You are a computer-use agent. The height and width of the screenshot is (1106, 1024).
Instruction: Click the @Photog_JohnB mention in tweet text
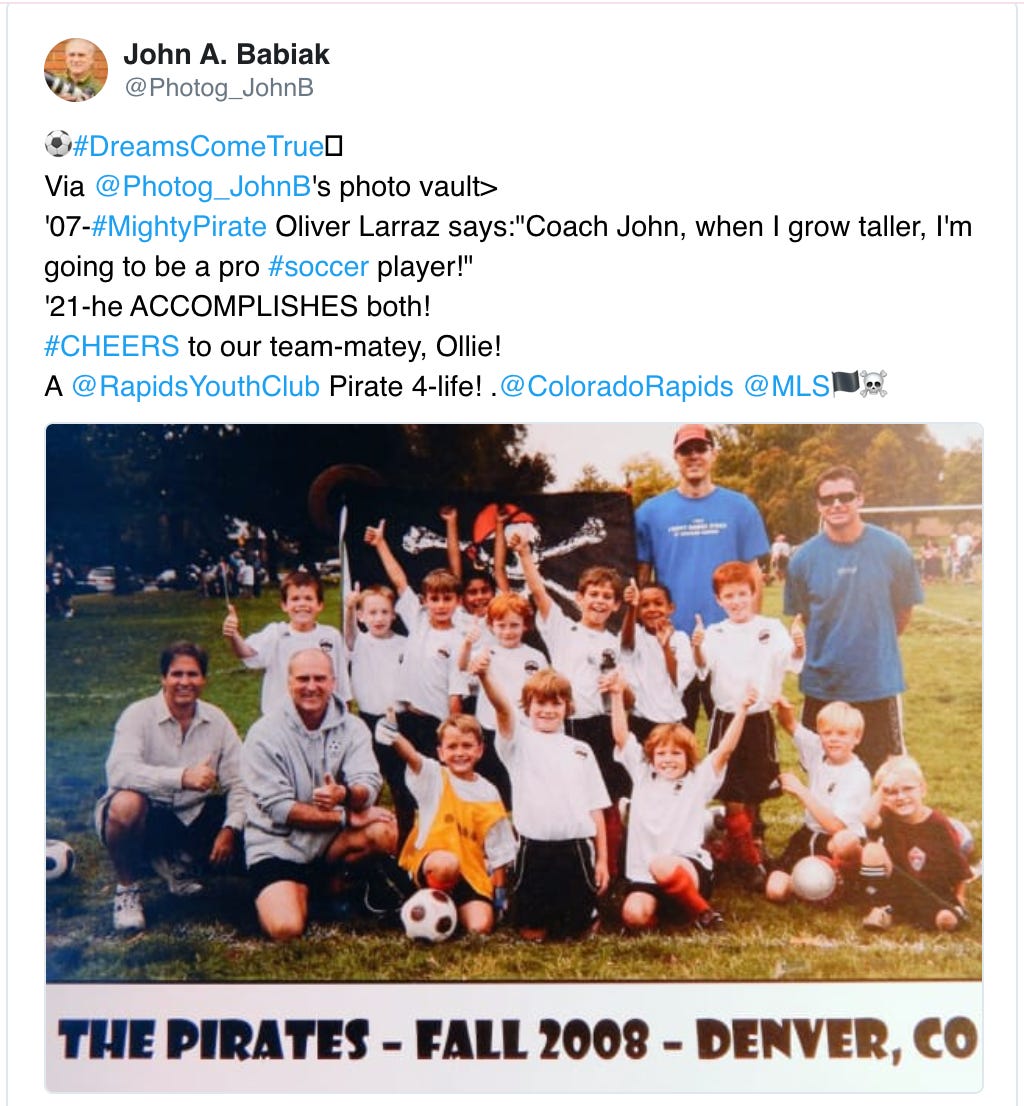[x=202, y=186]
